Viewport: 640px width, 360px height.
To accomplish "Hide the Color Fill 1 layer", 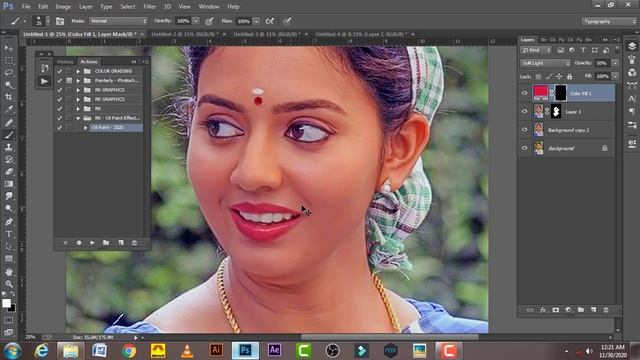I will pyautogui.click(x=524, y=93).
